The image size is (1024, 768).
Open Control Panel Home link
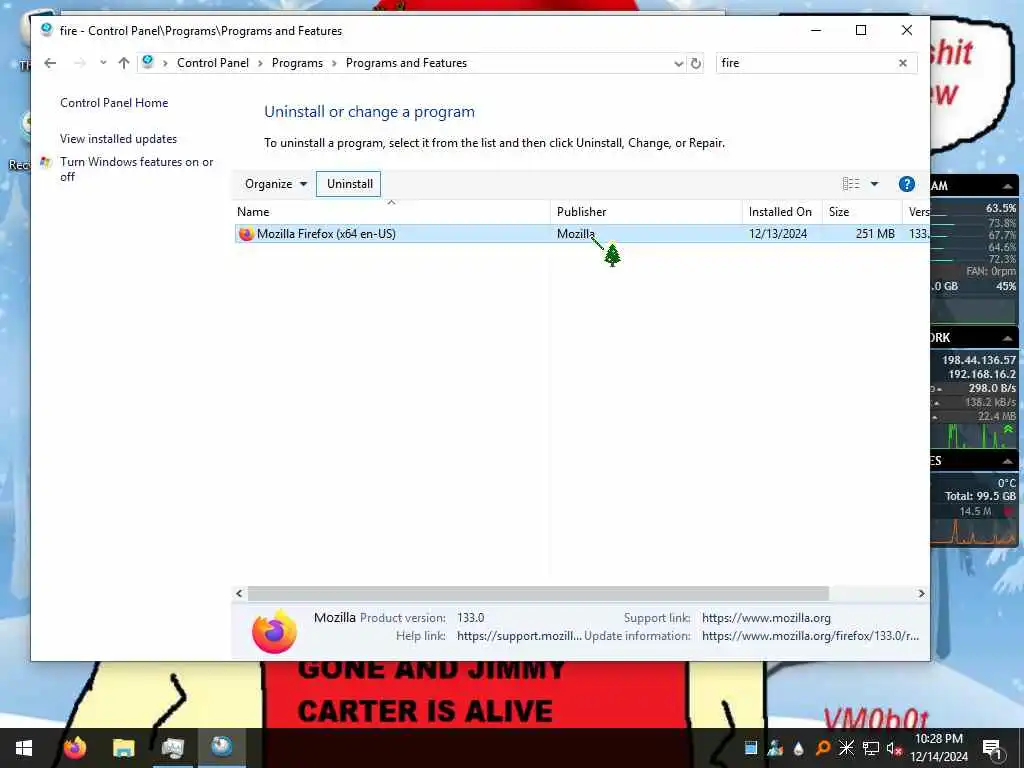(x=114, y=103)
